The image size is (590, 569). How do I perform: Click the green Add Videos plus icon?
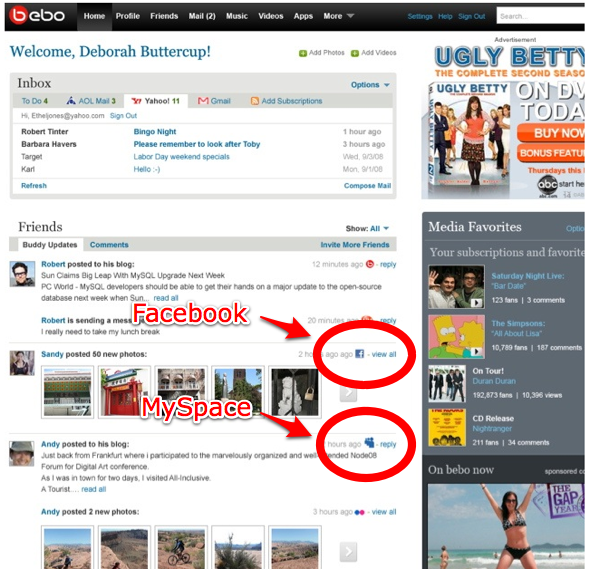pos(354,53)
